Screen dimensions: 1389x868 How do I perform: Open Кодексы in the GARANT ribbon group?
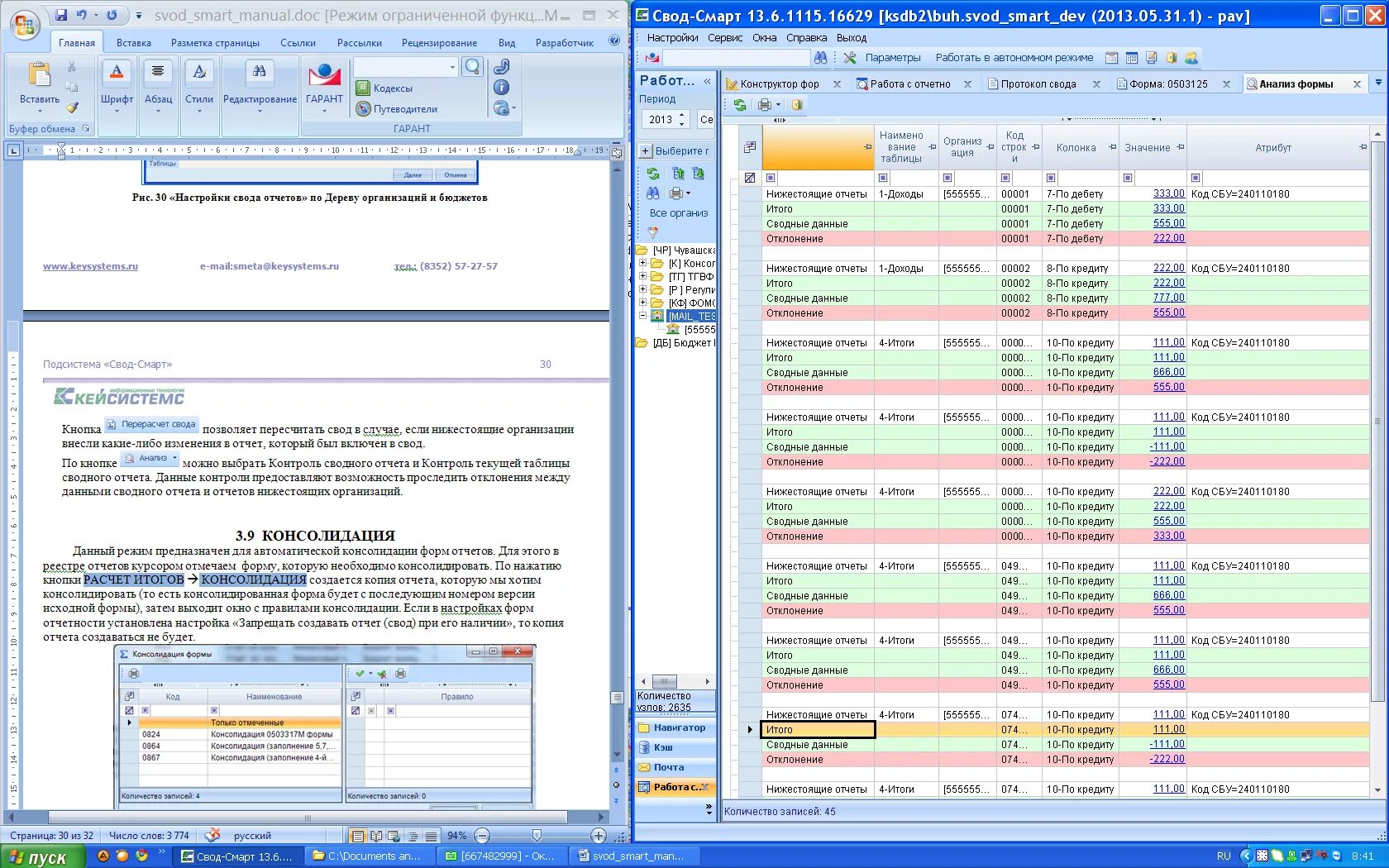coord(384,88)
